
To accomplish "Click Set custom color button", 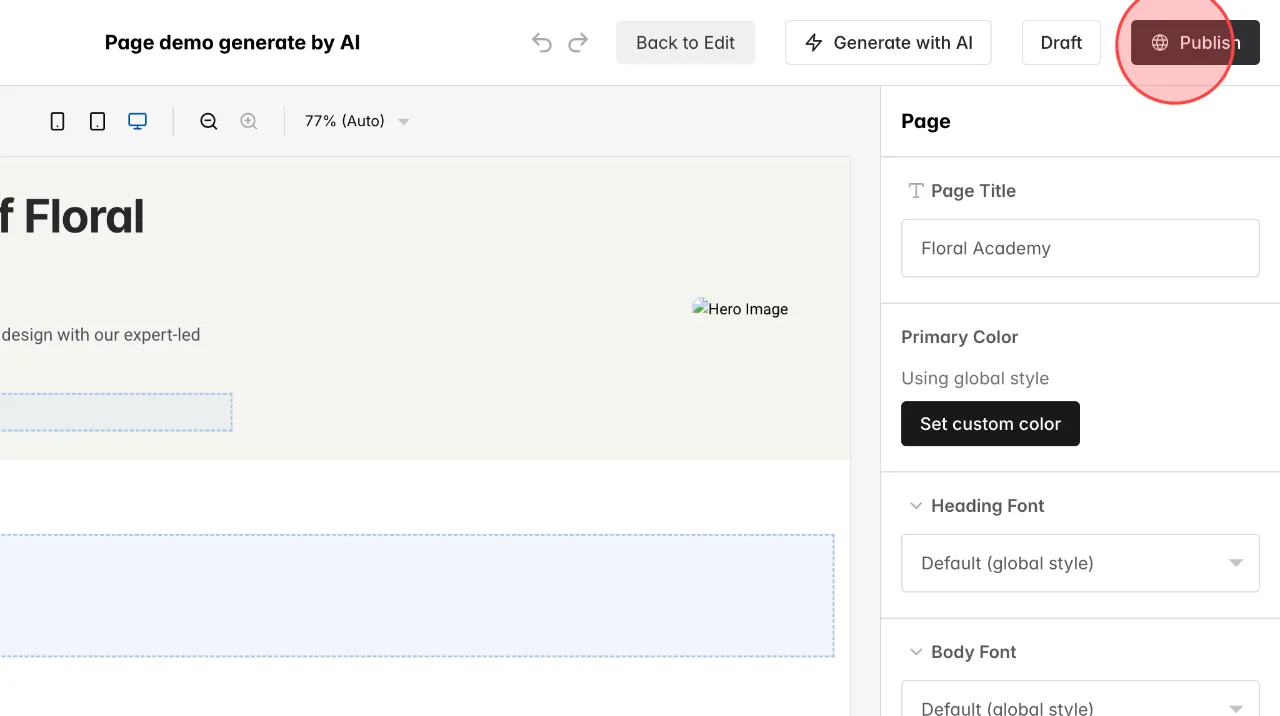I will [990, 424].
